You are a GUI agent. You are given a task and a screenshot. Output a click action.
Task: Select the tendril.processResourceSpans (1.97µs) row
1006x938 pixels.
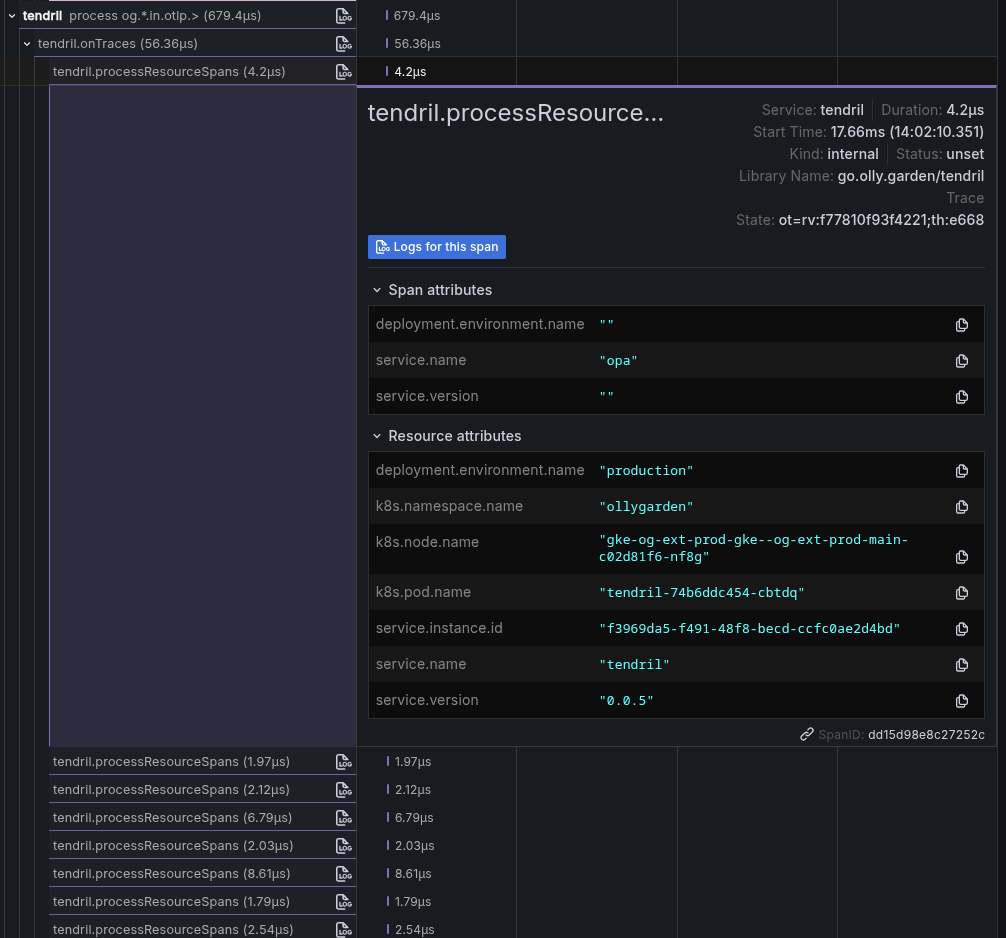tap(171, 762)
